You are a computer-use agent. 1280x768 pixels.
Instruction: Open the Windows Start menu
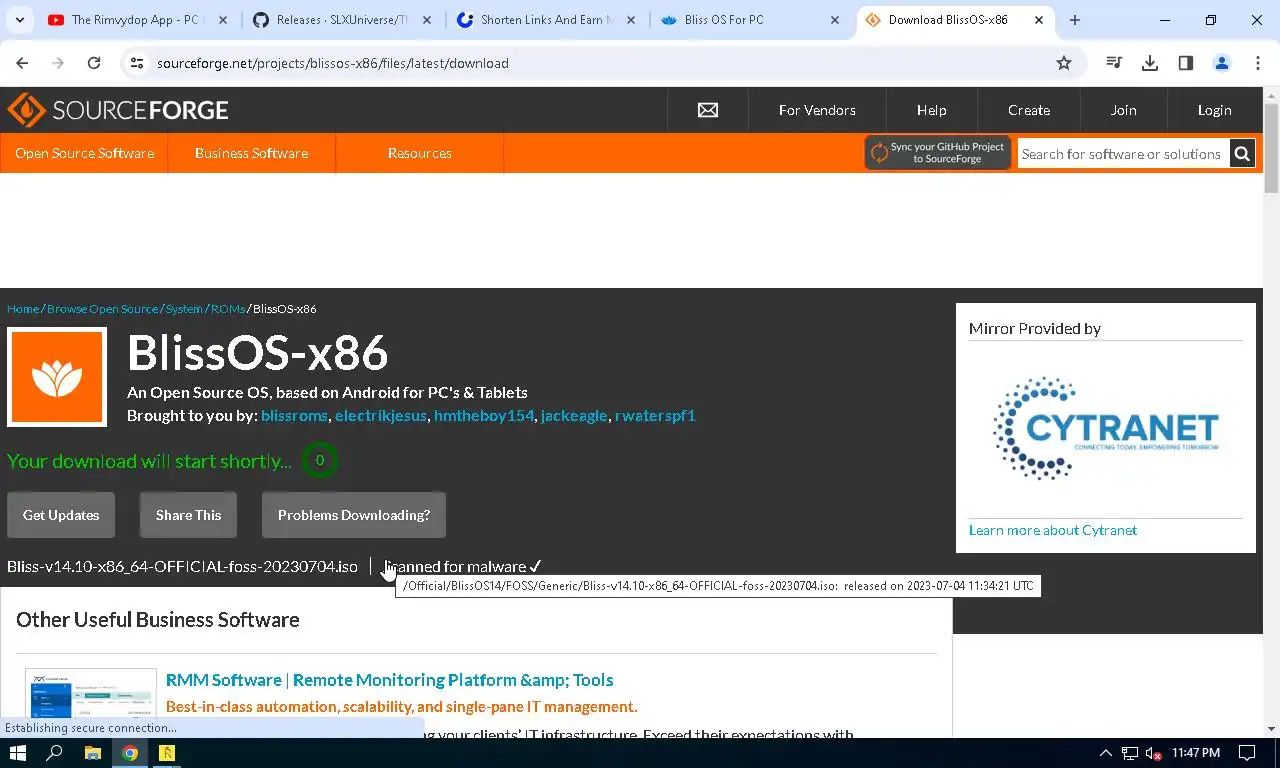[18, 753]
